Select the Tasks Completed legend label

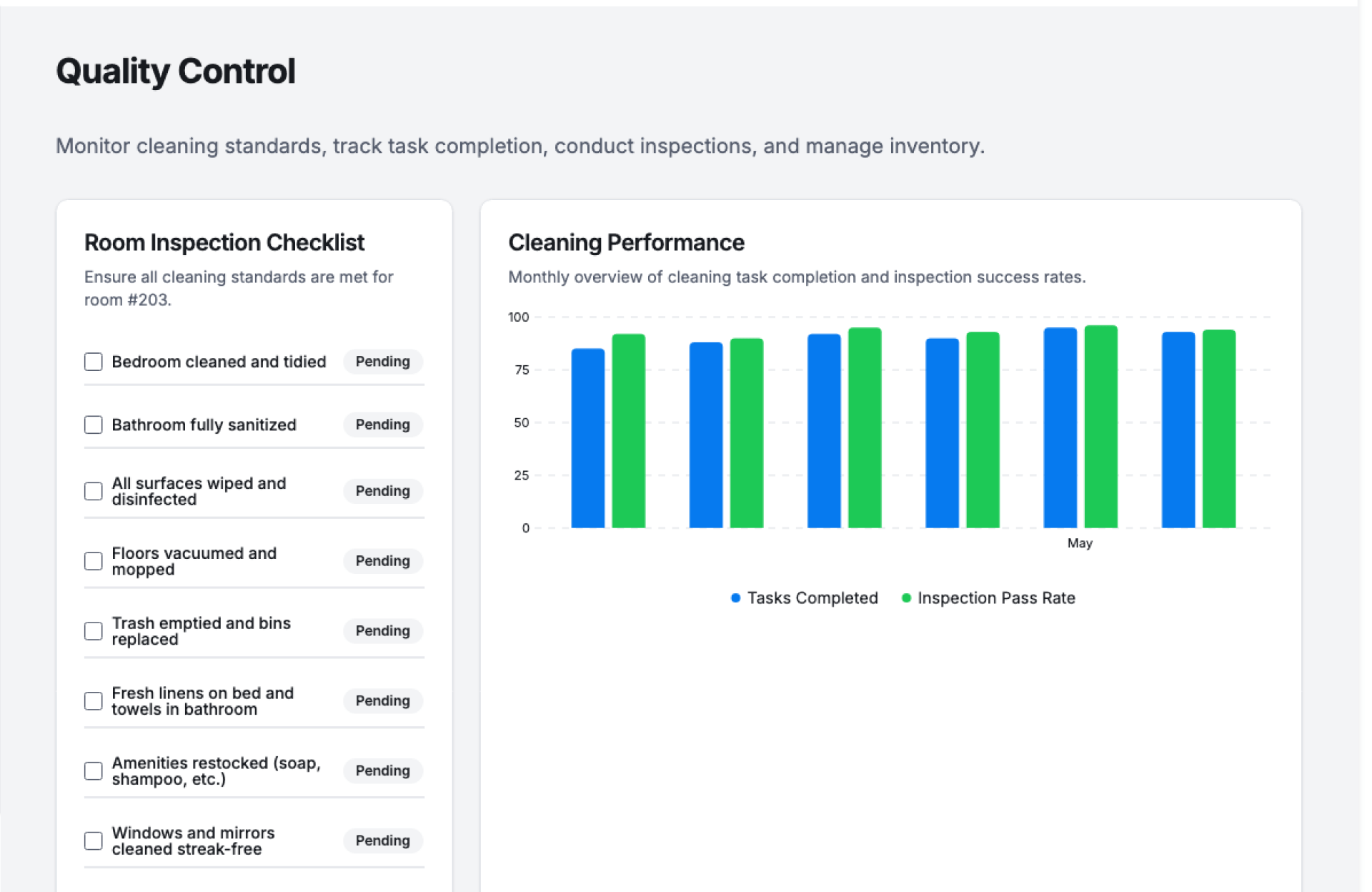coord(812,598)
